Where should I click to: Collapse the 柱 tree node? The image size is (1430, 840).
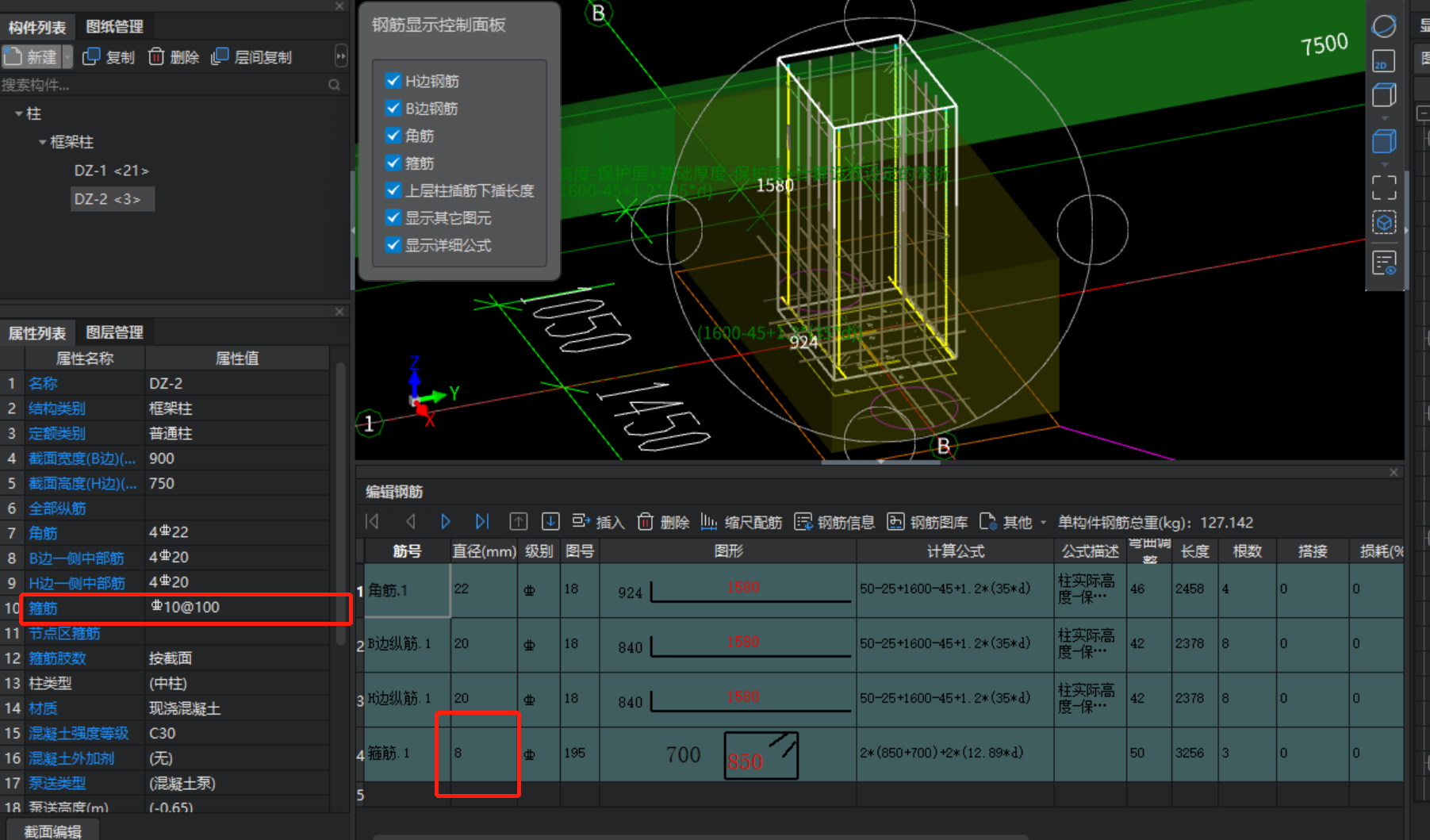(18, 114)
